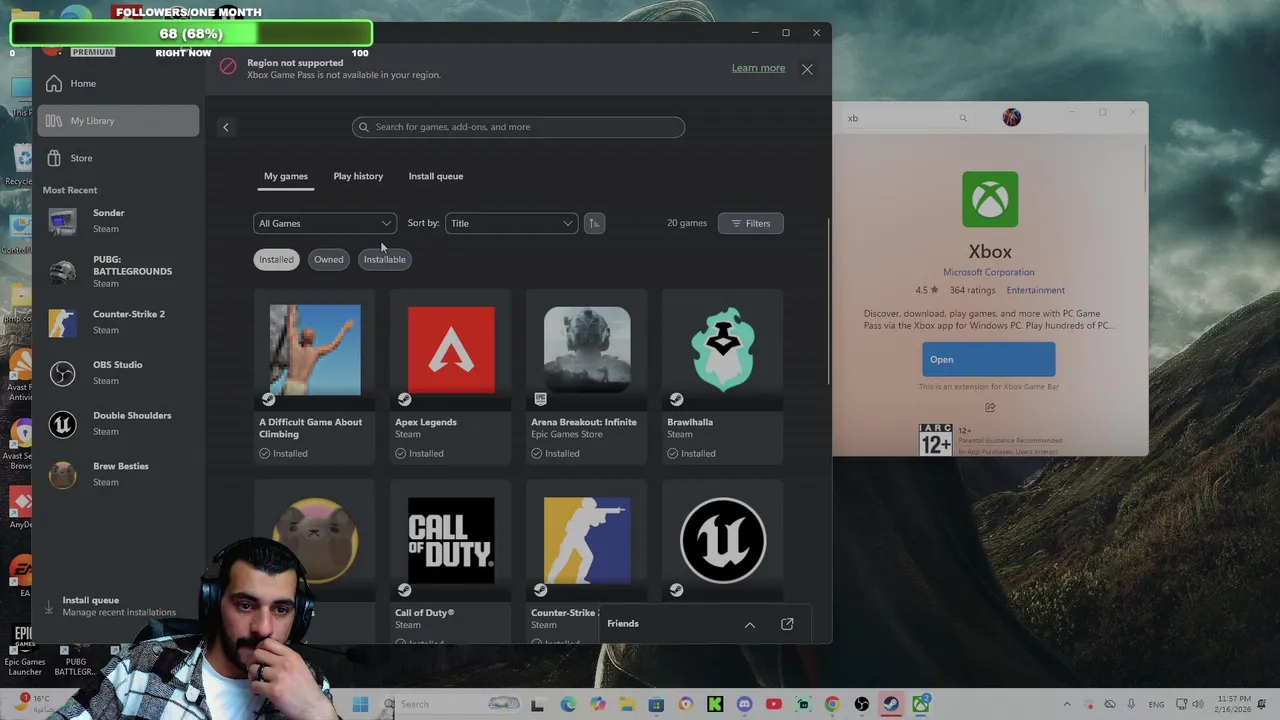Image resolution: width=1280 pixels, height=720 pixels.
Task: Toggle the Installed filter chip
Action: click(276, 259)
